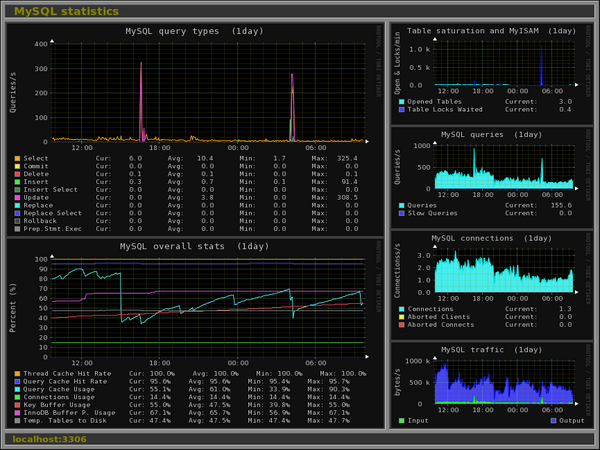This screenshot has width=600, height=450.
Task: Click the green Input traffic legend swatch
Action: [x=400, y=420]
